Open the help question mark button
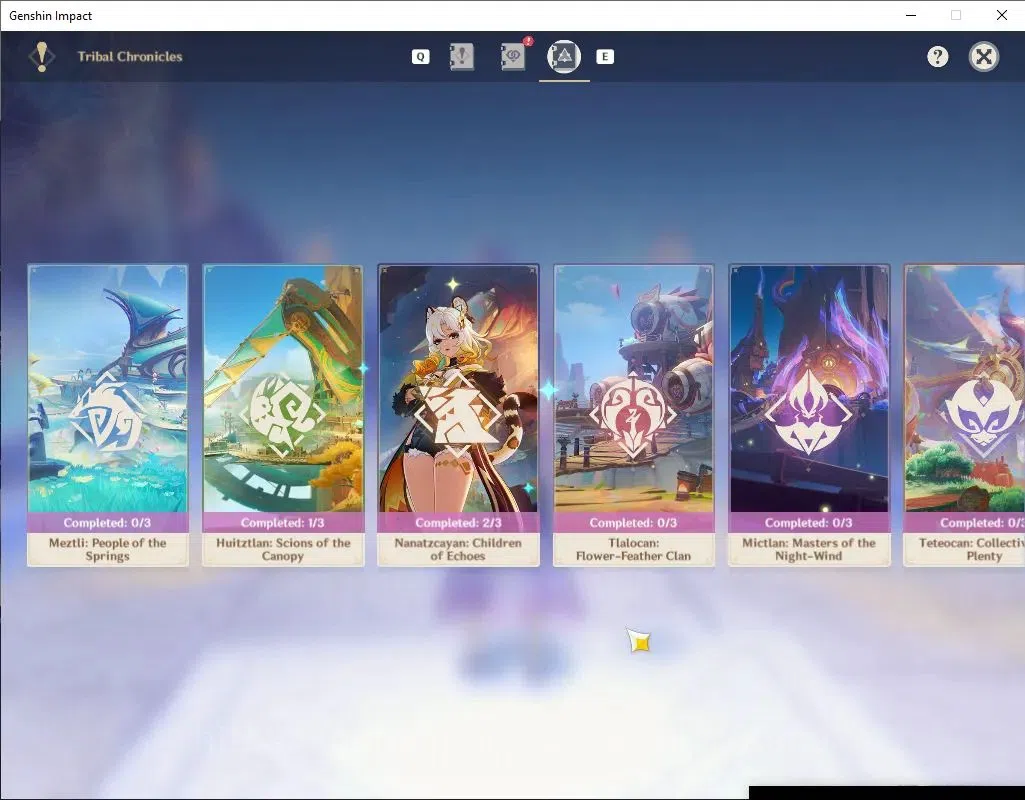The width and height of the screenshot is (1025, 800). tap(937, 57)
